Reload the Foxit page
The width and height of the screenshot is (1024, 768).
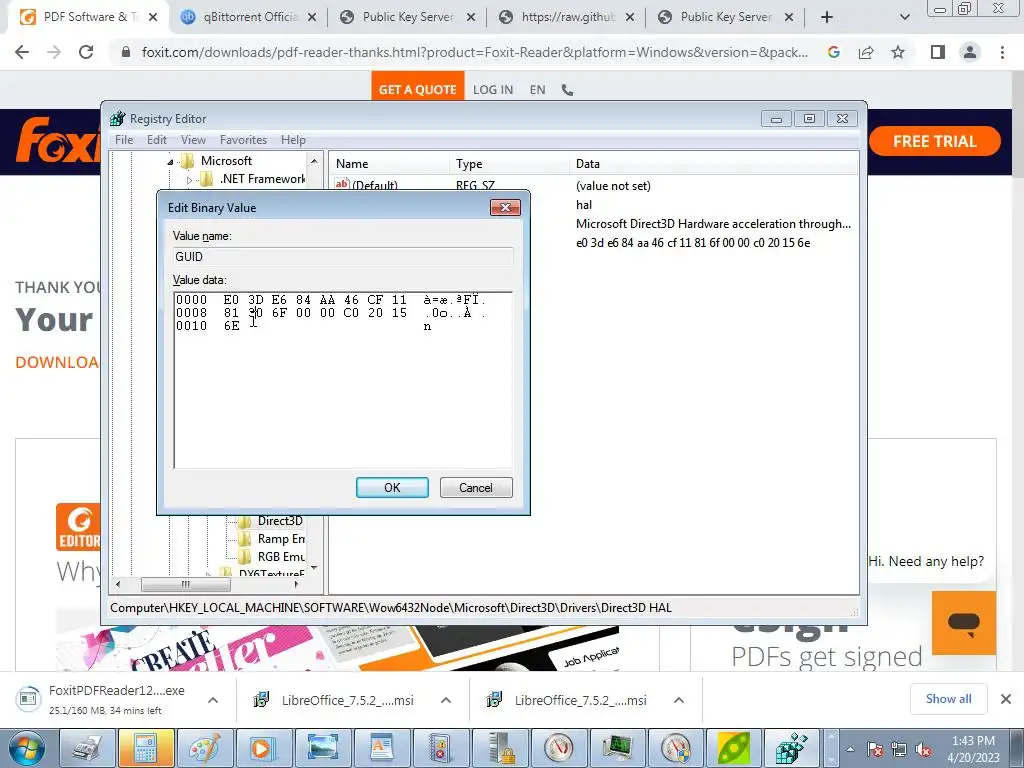tap(86, 52)
